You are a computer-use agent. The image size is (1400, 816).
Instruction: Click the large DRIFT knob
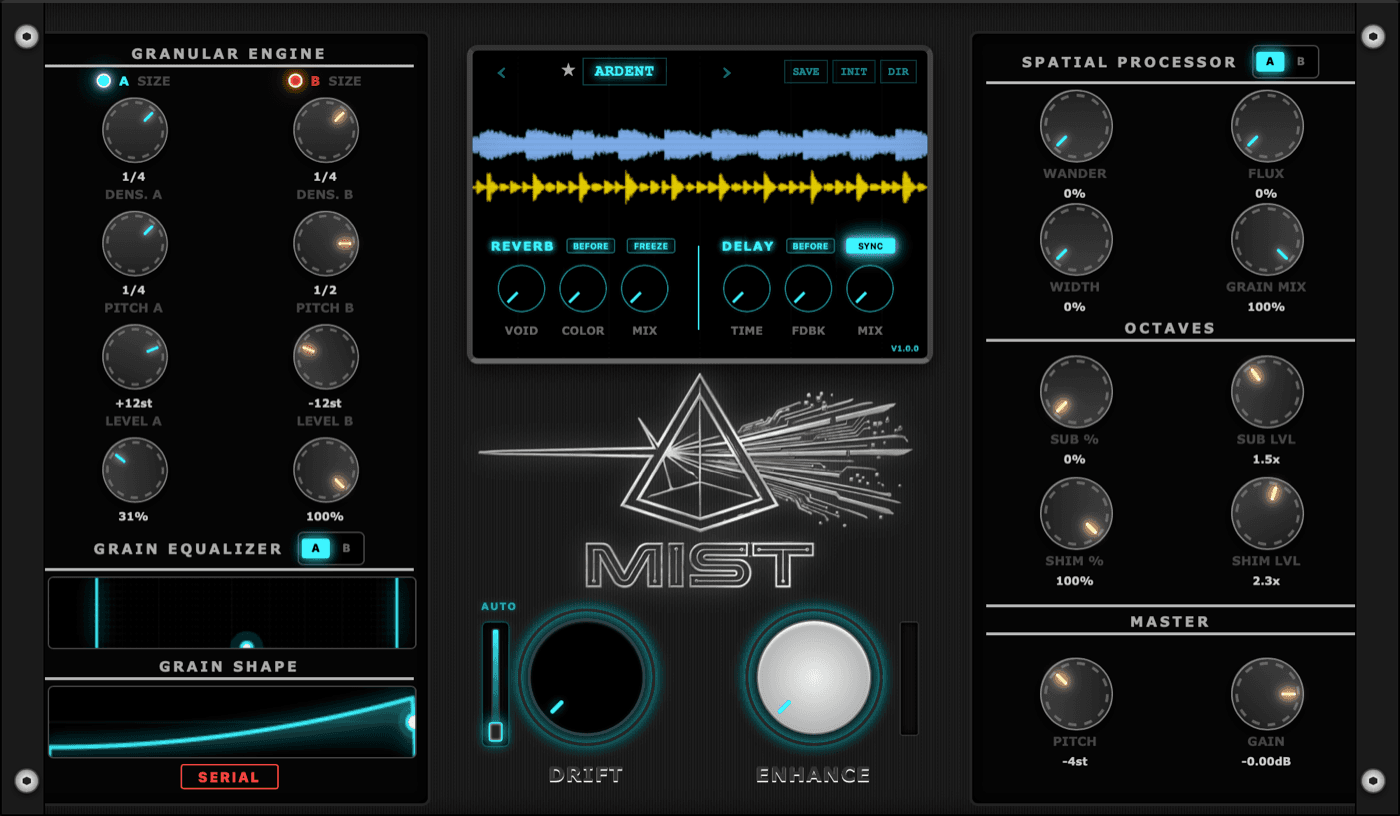(x=586, y=678)
